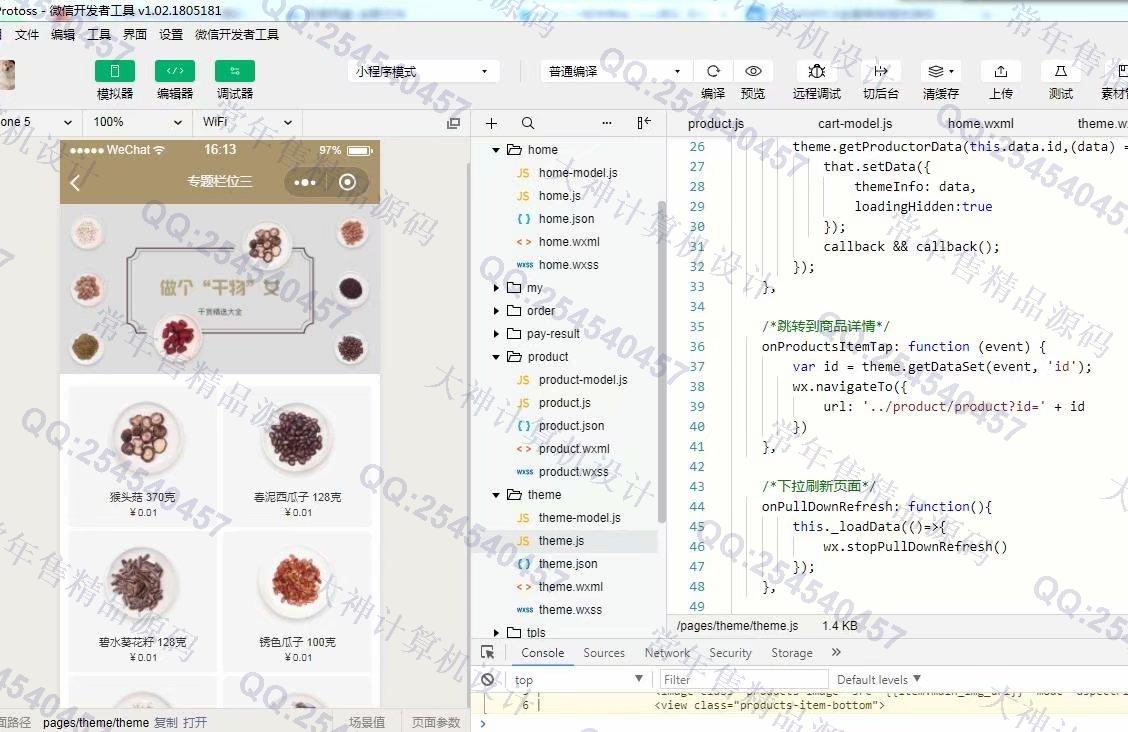Viewport: 1128px width, 732px height.
Task: Open the 界面 menu
Action: (135, 35)
